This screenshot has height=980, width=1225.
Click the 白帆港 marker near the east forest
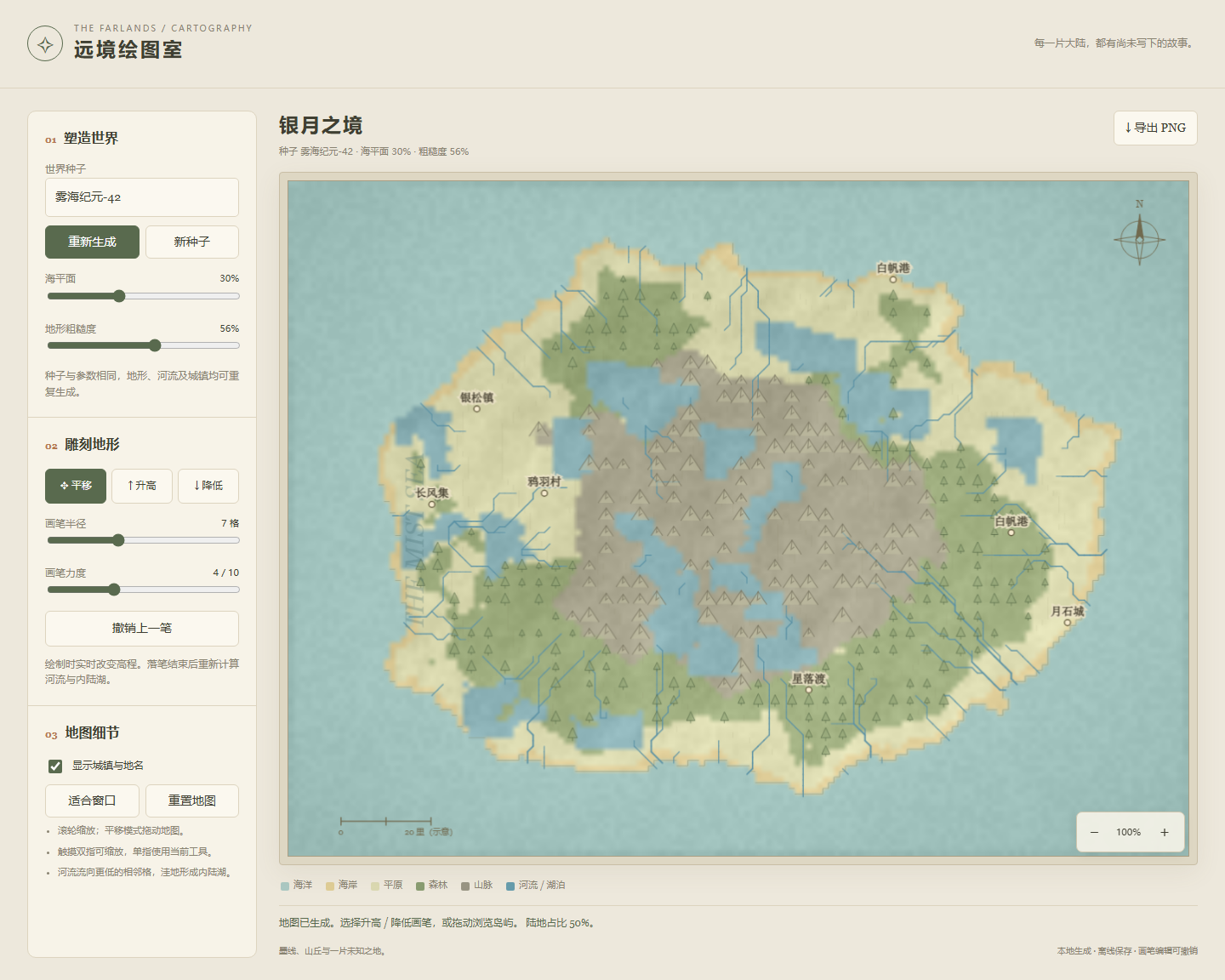click(x=1011, y=533)
